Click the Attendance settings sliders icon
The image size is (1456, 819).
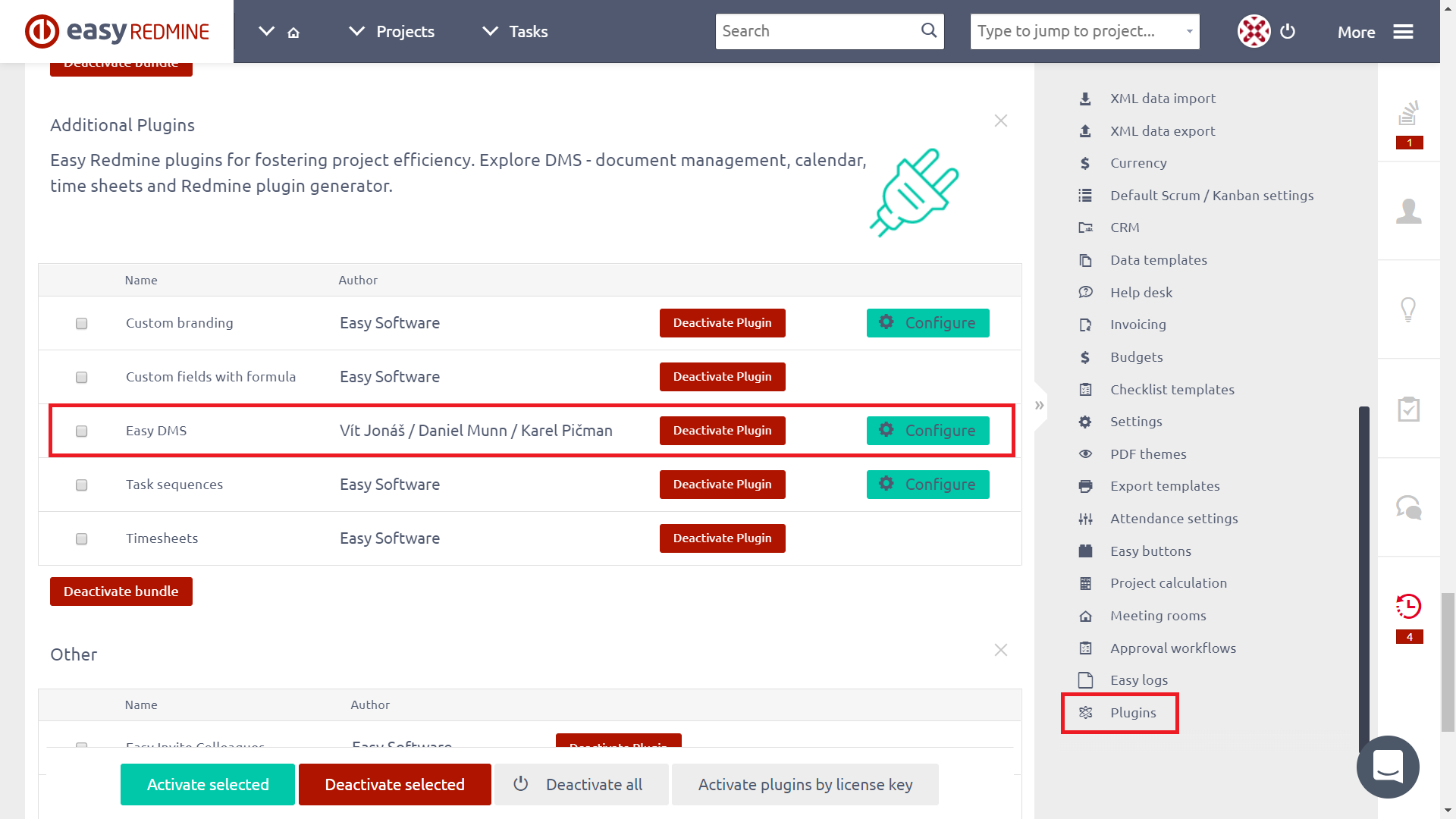point(1085,519)
